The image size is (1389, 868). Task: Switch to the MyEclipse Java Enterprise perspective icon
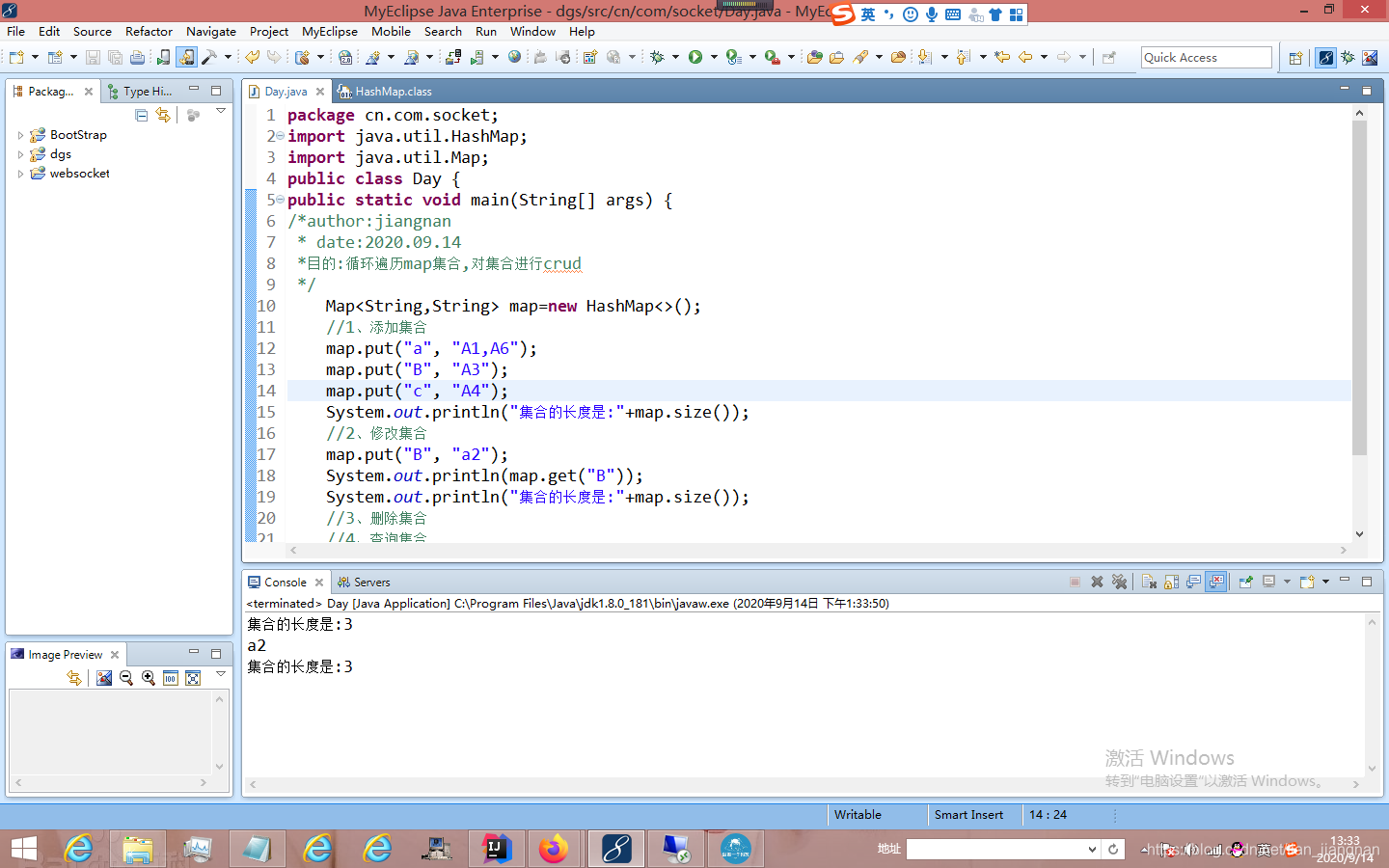[x=1326, y=58]
